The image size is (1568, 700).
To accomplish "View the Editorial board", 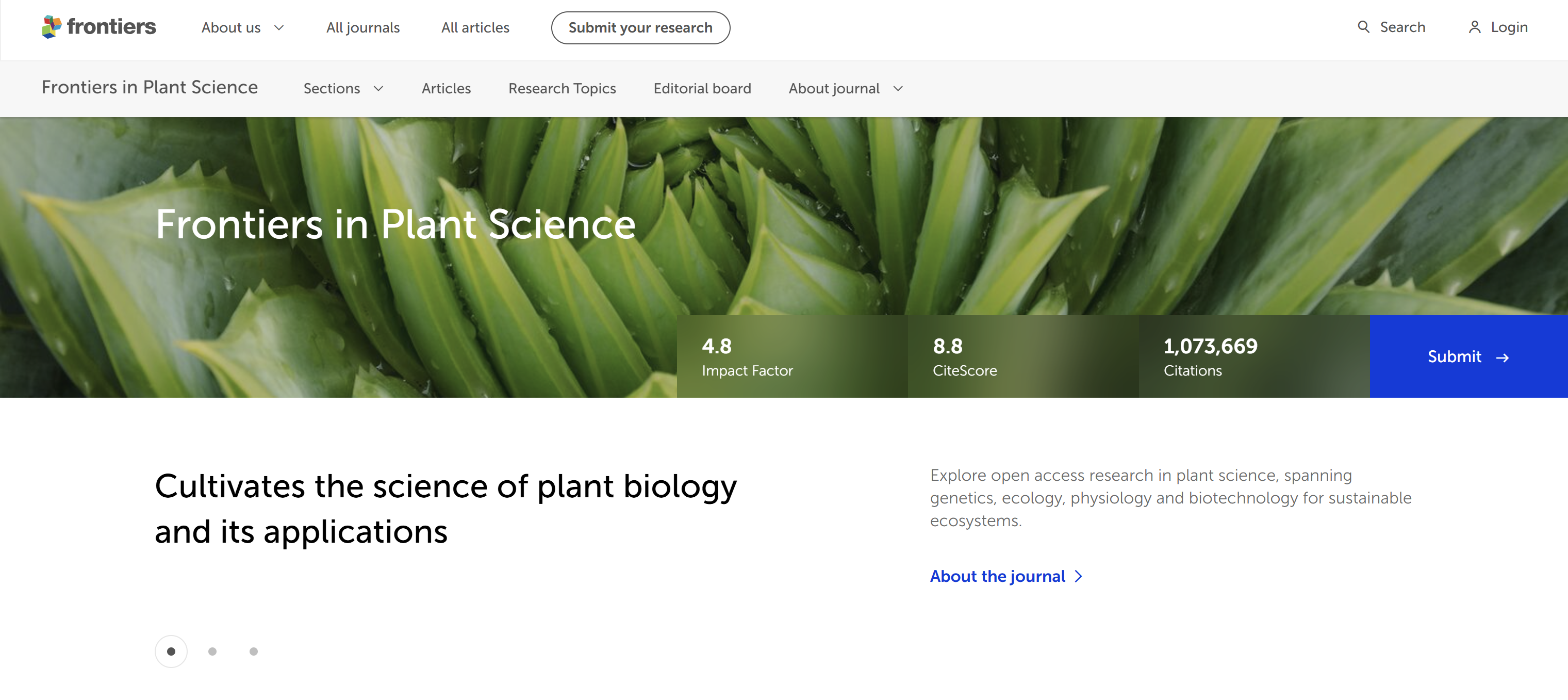I will (x=702, y=89).
